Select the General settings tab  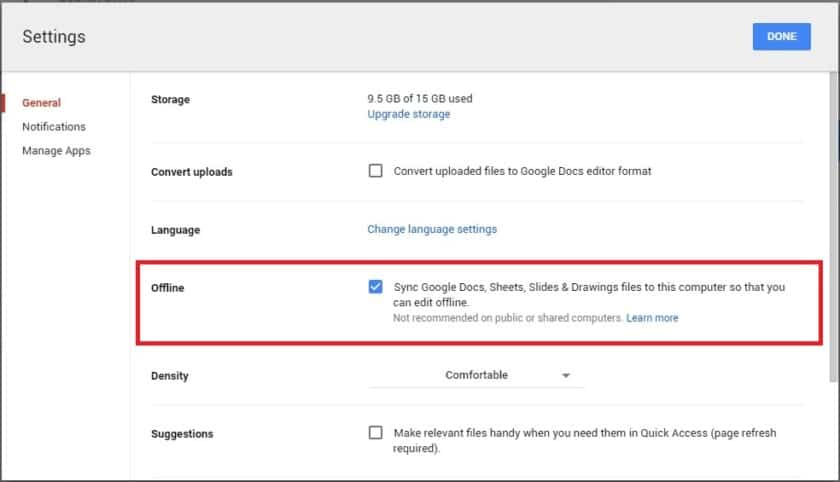pos(41,102)
